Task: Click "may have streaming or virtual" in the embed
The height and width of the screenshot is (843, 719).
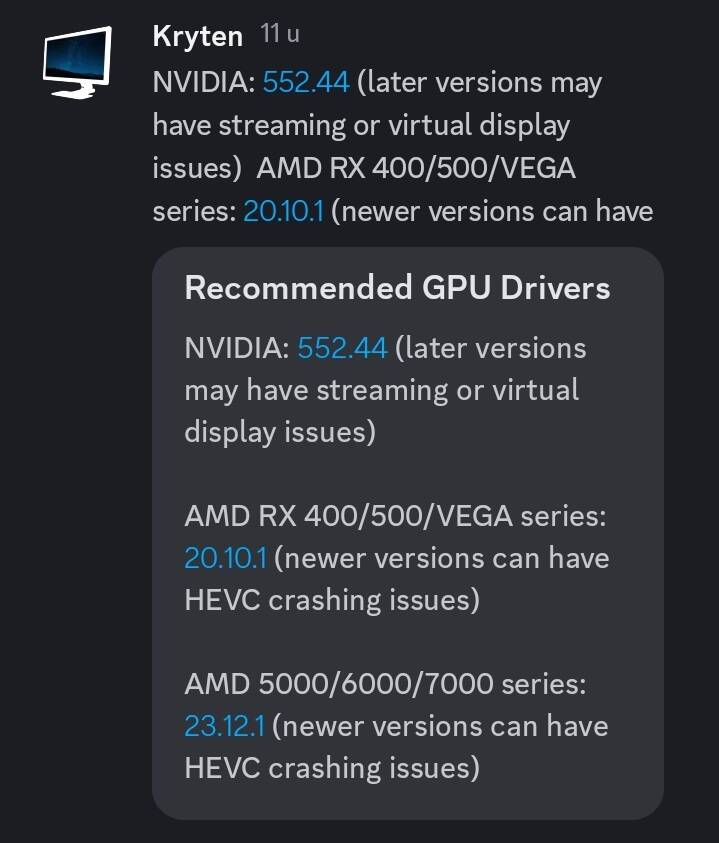Action: [381, 390]
